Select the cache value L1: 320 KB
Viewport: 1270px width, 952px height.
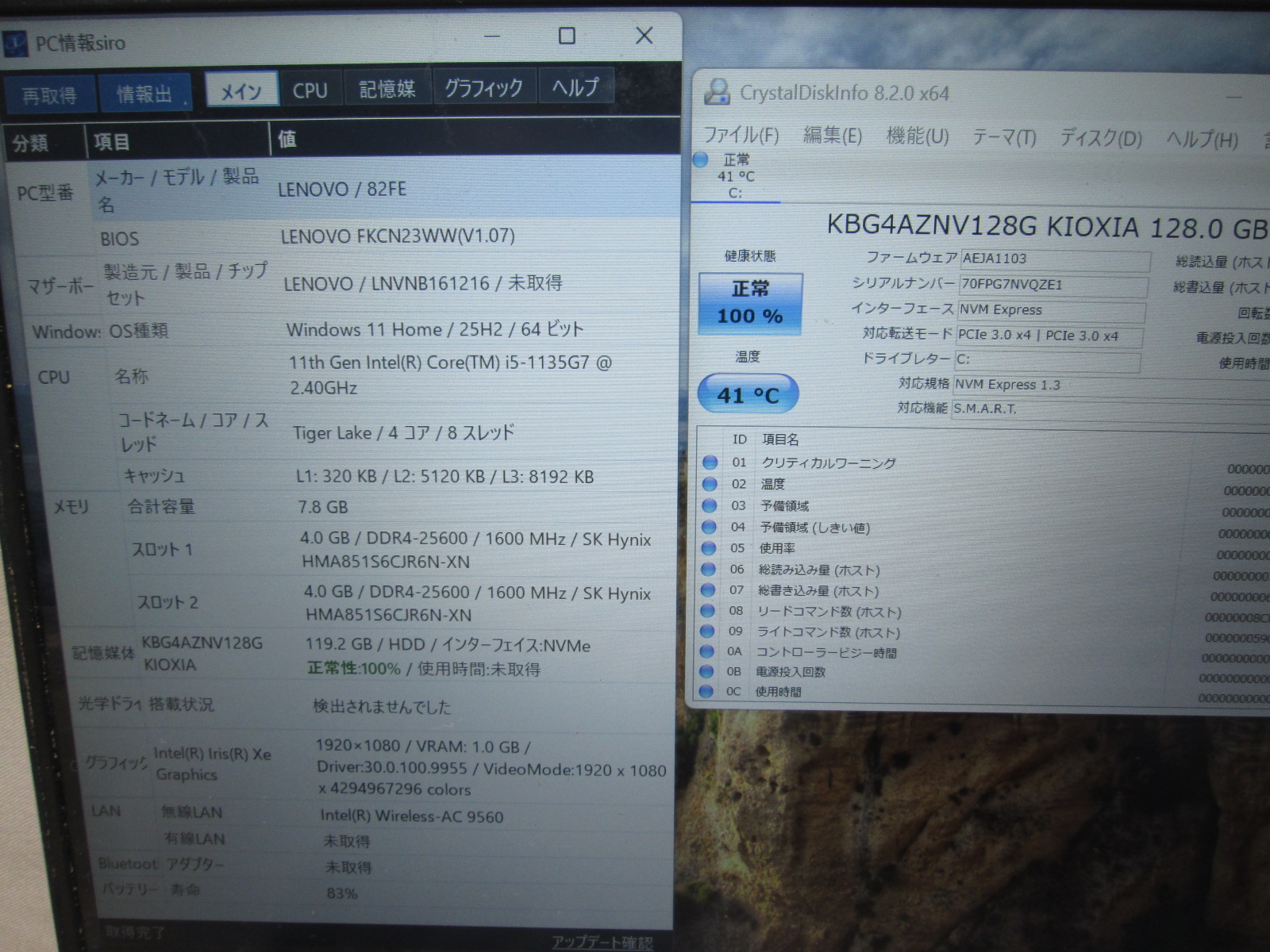click(x=444, y=477)
